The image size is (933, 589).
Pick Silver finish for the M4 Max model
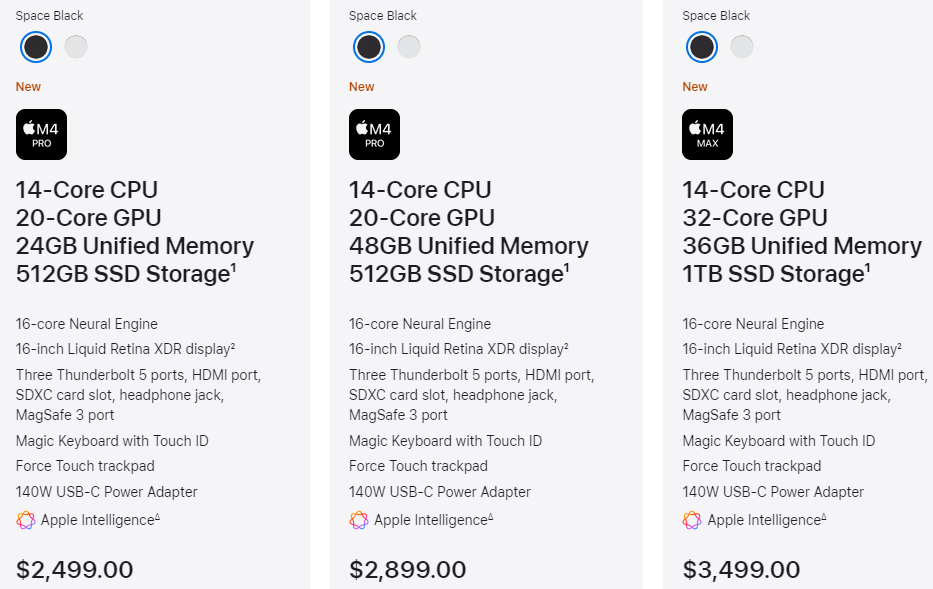[742, 46]
